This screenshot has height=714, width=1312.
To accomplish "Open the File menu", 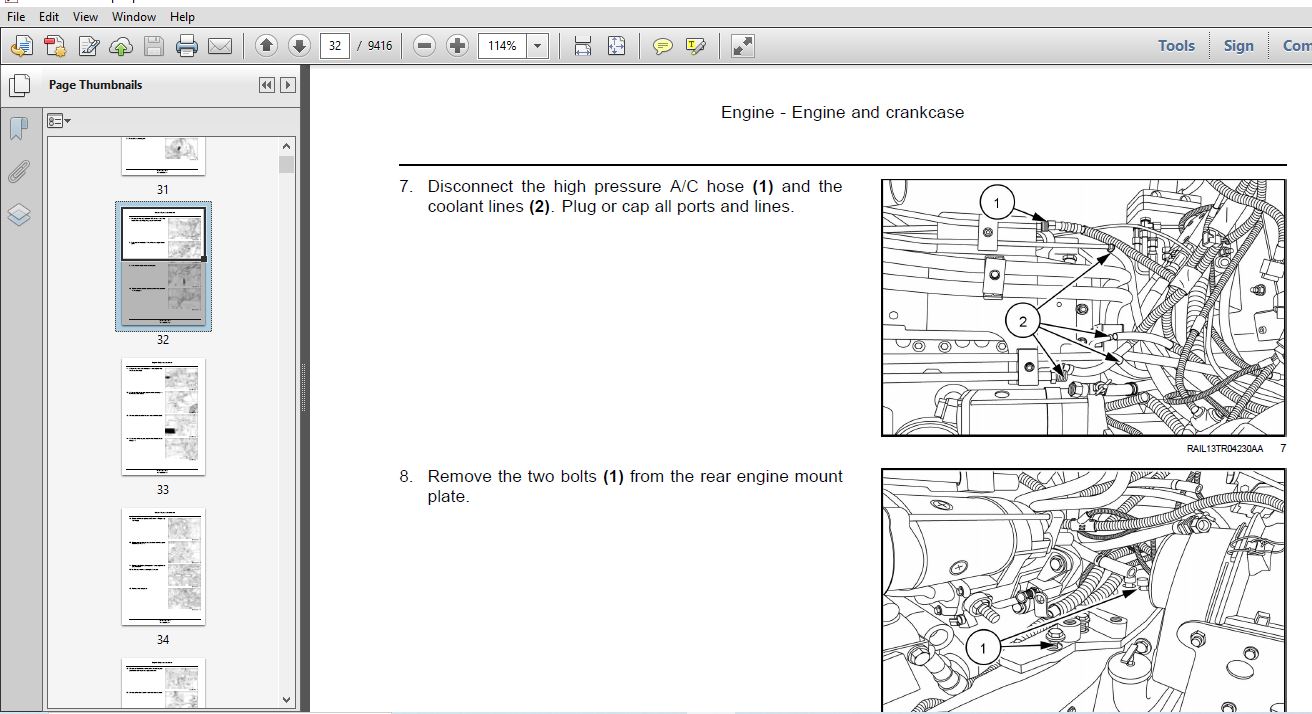I will tap(16, 16).
